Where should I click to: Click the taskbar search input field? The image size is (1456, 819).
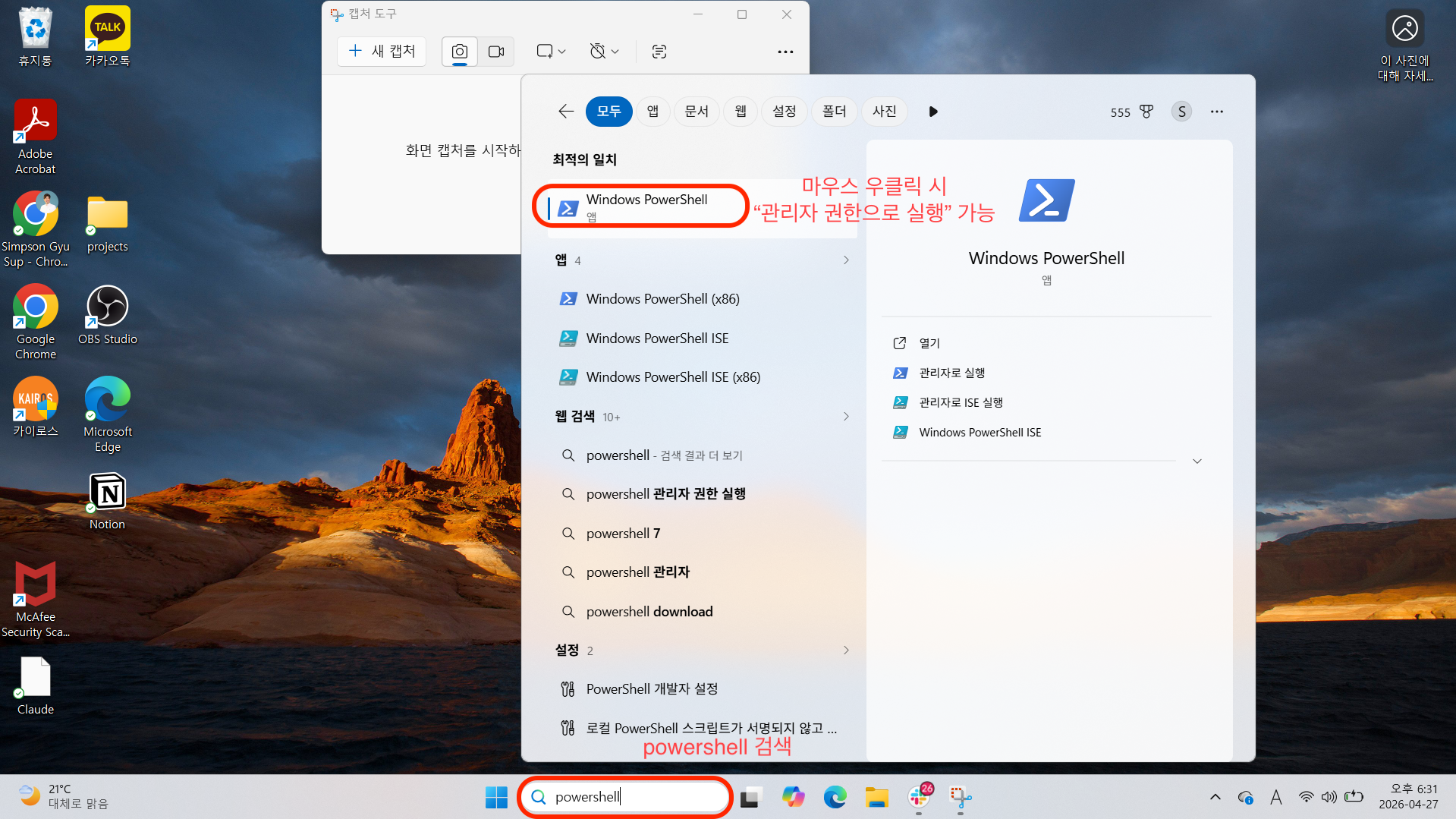[624, 797]
